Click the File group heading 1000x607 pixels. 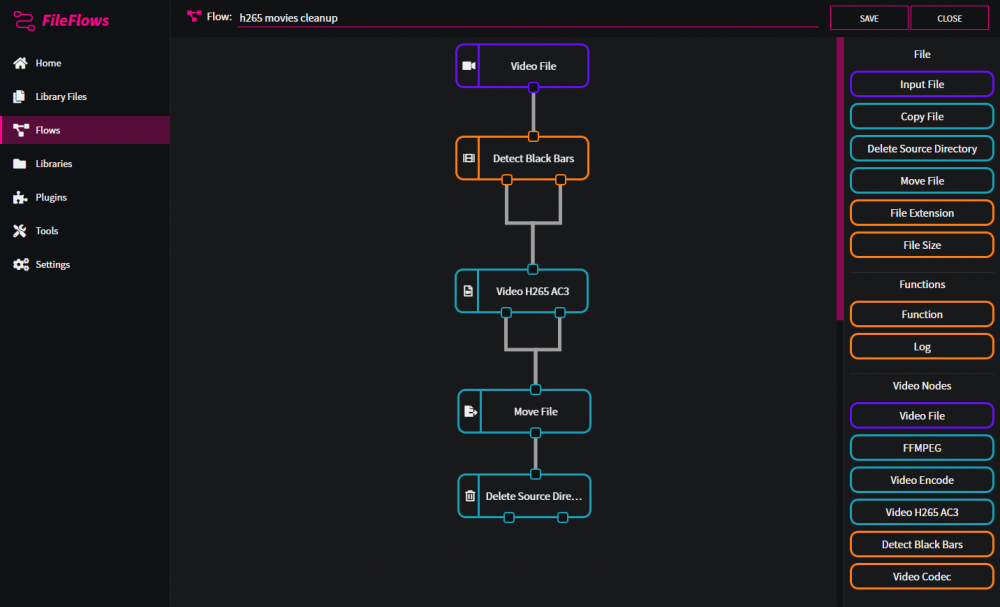(x=922, y=54)
